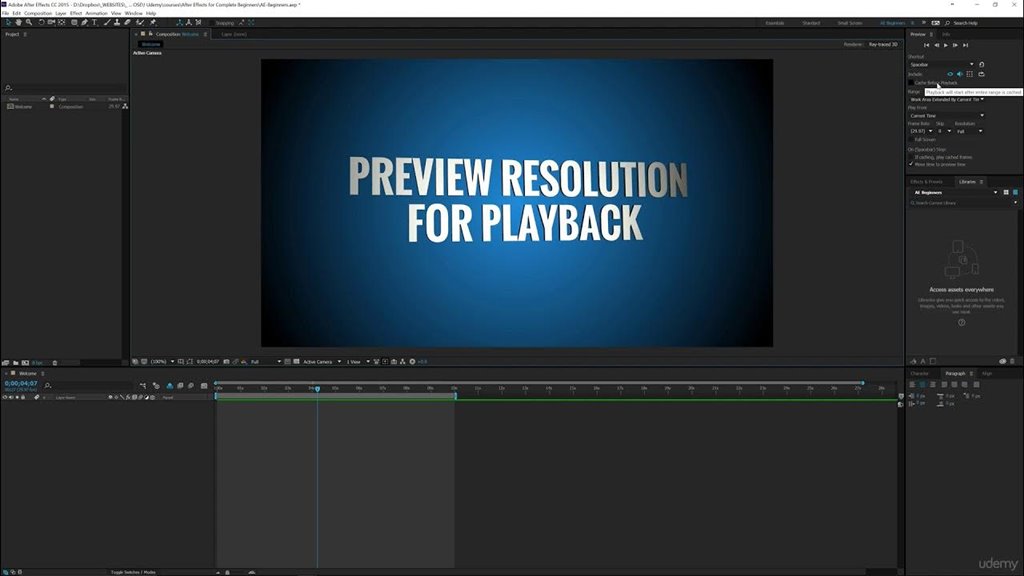1024x576 pixels.
Task: Click Ray-traced 3D renderer button
Action: click(x=883, y=44)
